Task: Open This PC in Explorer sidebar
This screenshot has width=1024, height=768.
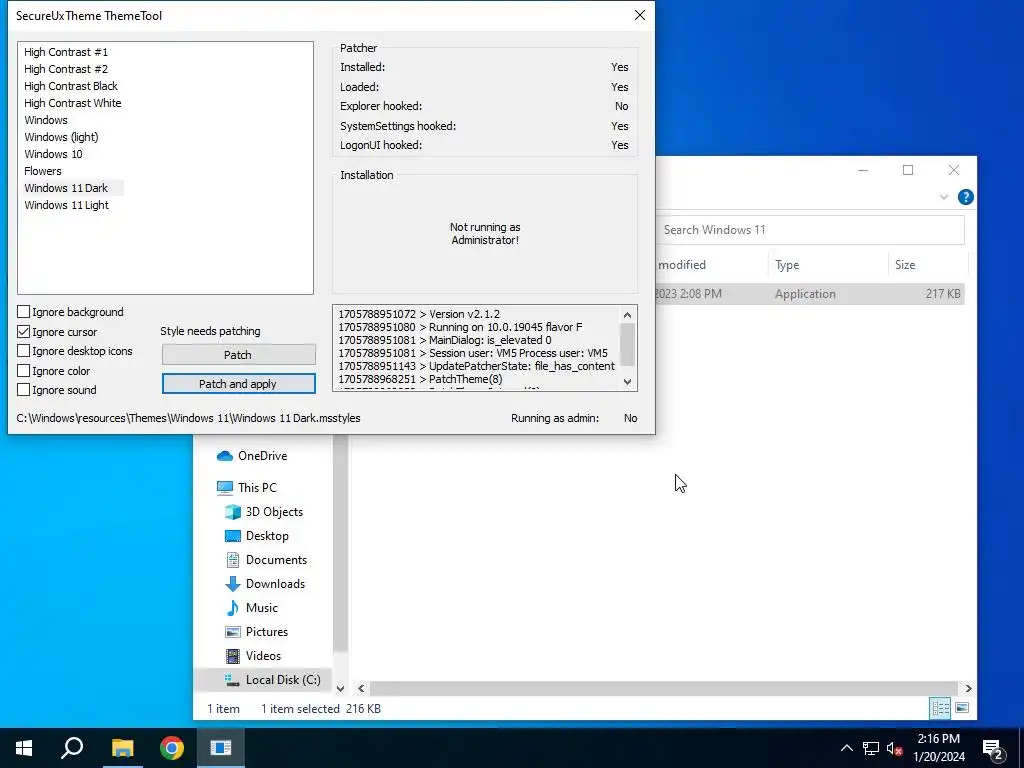Action: click(x=257, y=487)
